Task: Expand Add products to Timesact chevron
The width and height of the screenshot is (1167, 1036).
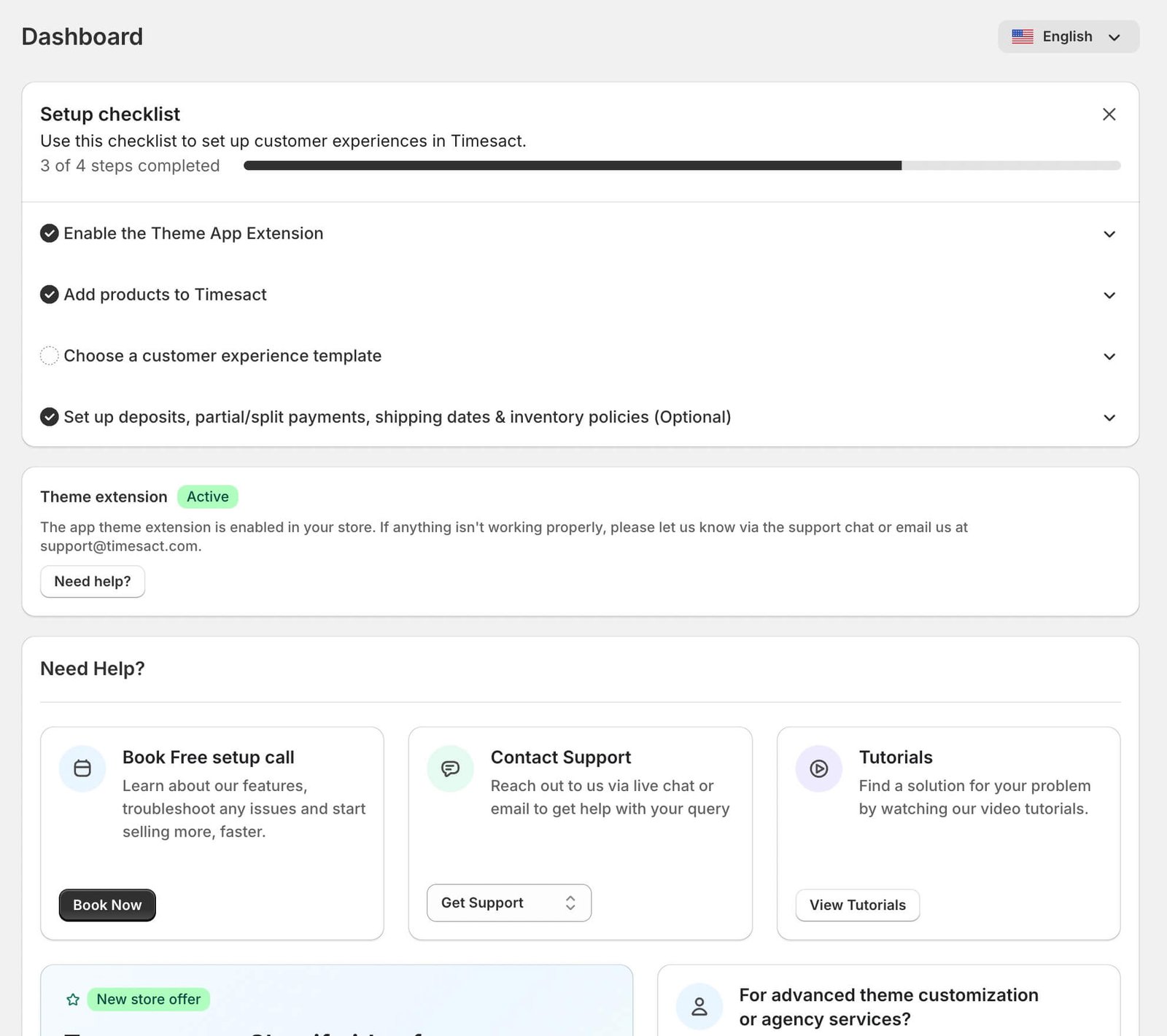Action: 1109,295
